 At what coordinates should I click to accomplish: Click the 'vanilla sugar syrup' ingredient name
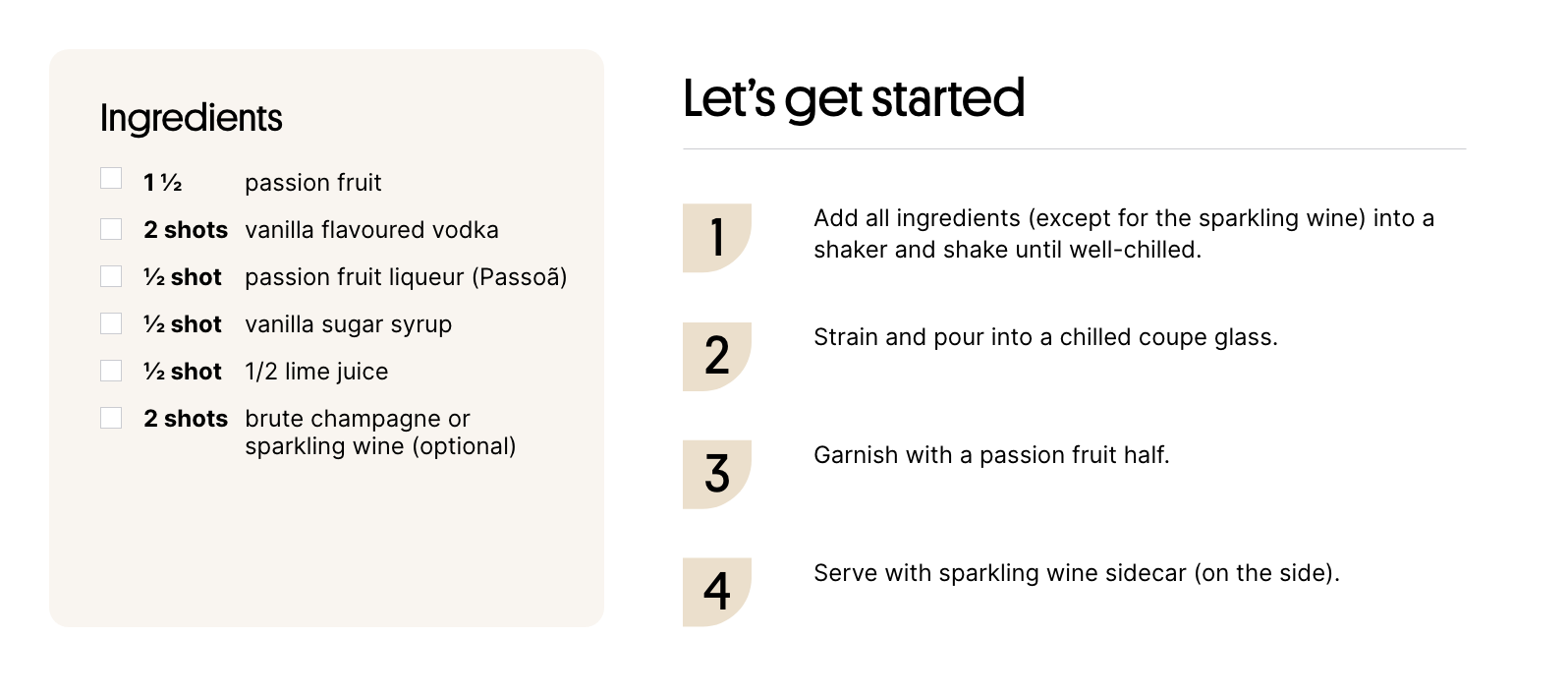[349, 324]
